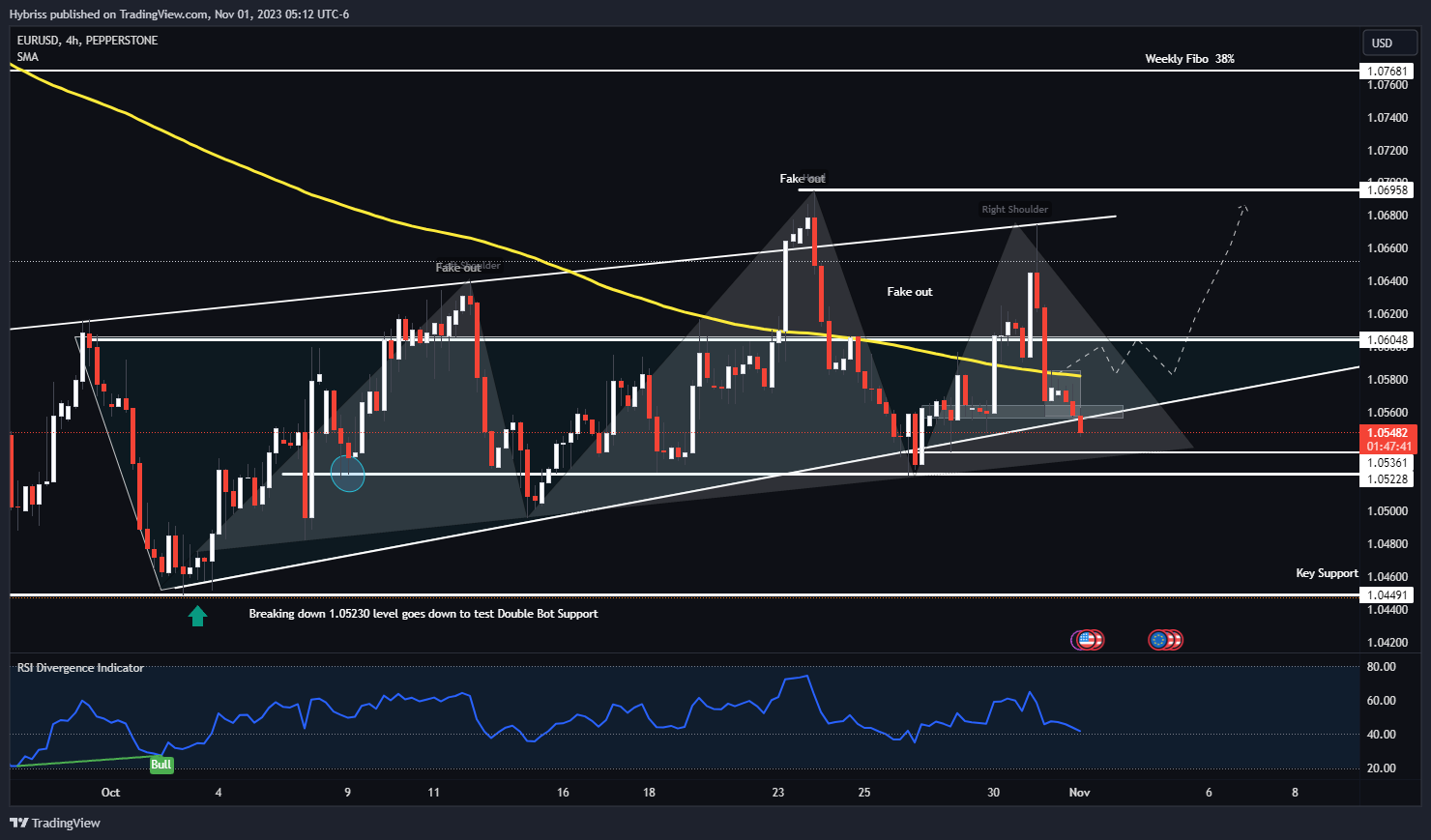The image size is (1431, 840).
Task: Click the Nov date on time axis
Action: click(x=1080, y=793)
